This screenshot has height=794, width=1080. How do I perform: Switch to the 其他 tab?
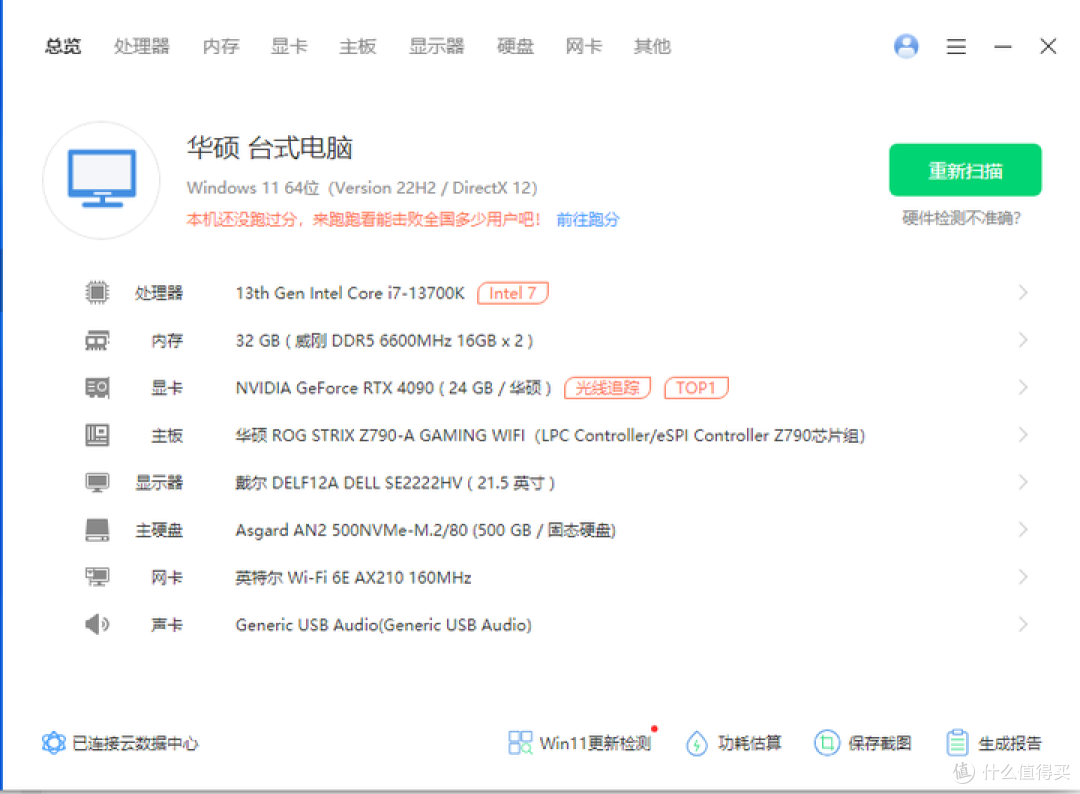[x=652, y=46]
